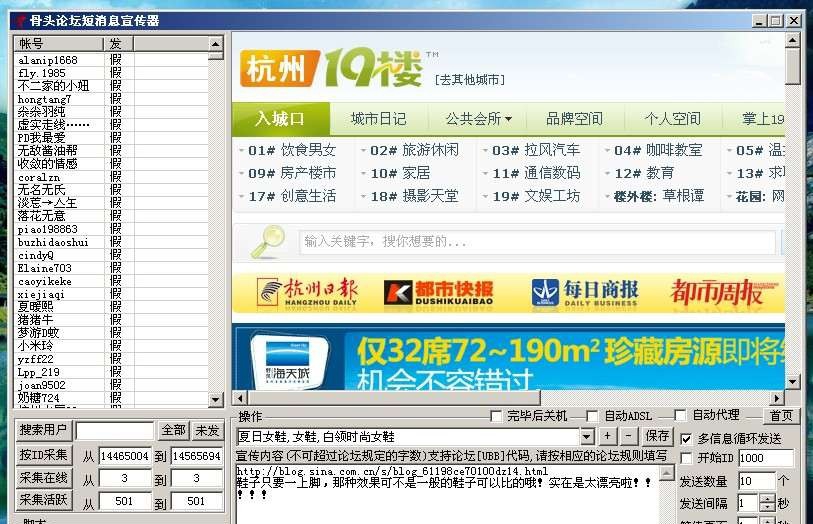Click the 保存 button
This screenshot has height=524, width=813.
(x=657, y=436)
